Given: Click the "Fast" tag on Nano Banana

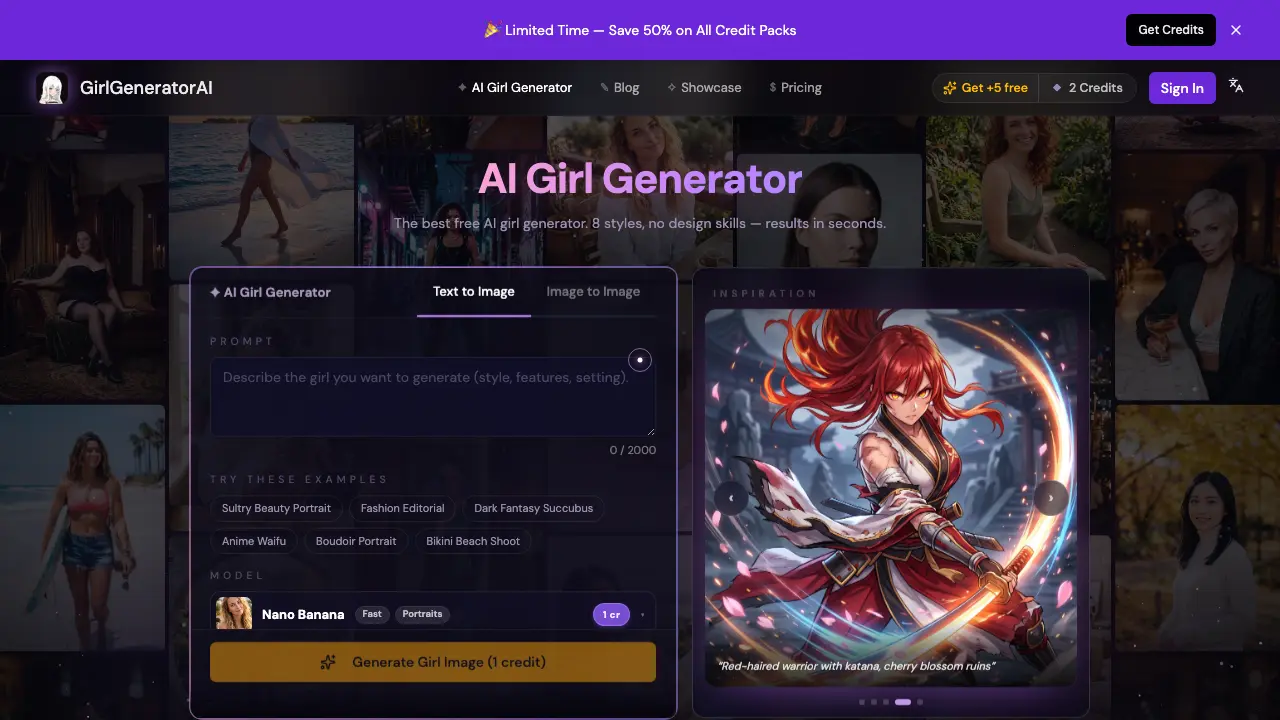Looking at the screenshot, I should pyautogui.click(x=372, y=614).
